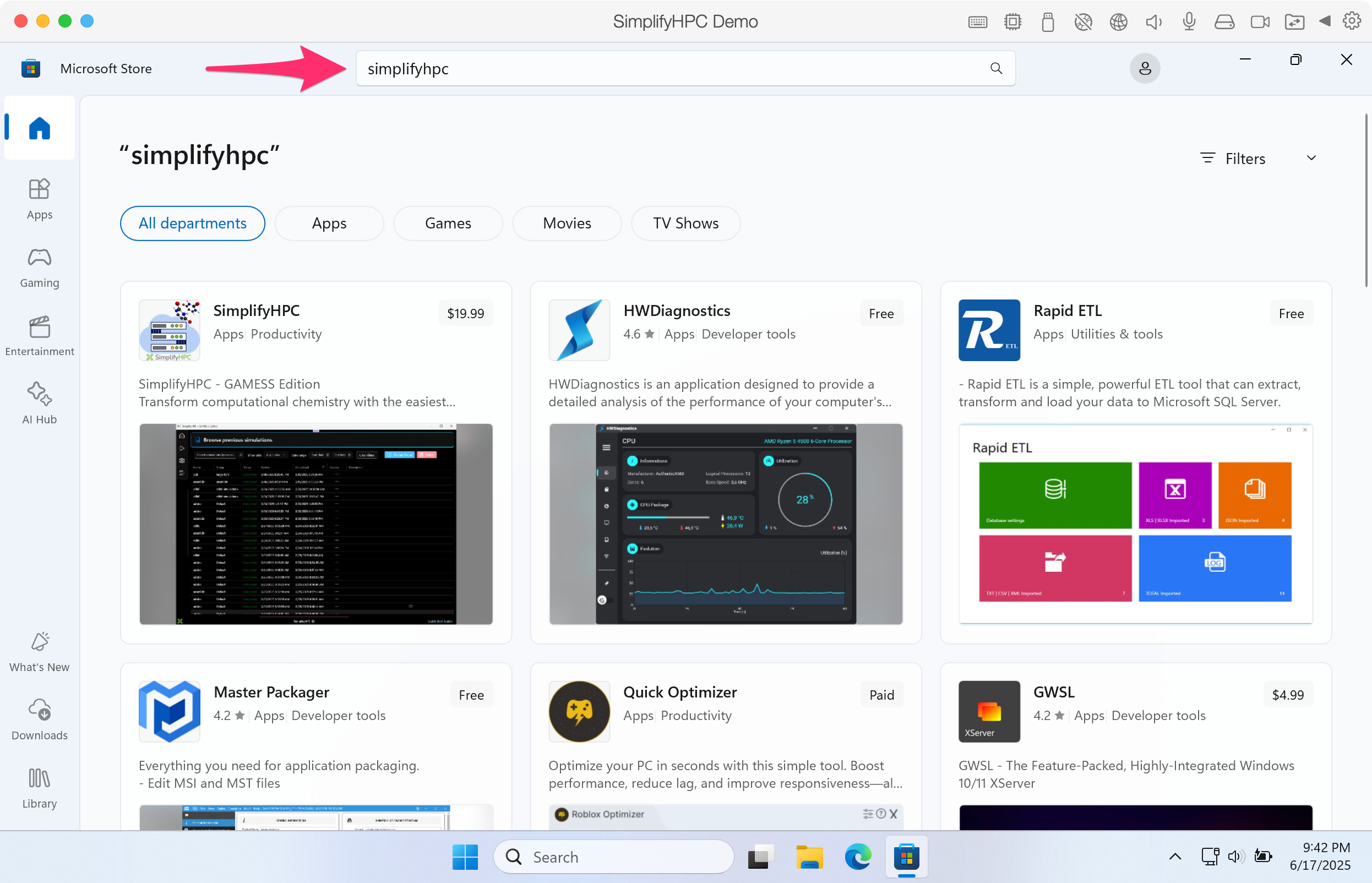Open the Downloads page
Image resolution: width=1372 pixels, height=883 pixels.
[39, 720]
